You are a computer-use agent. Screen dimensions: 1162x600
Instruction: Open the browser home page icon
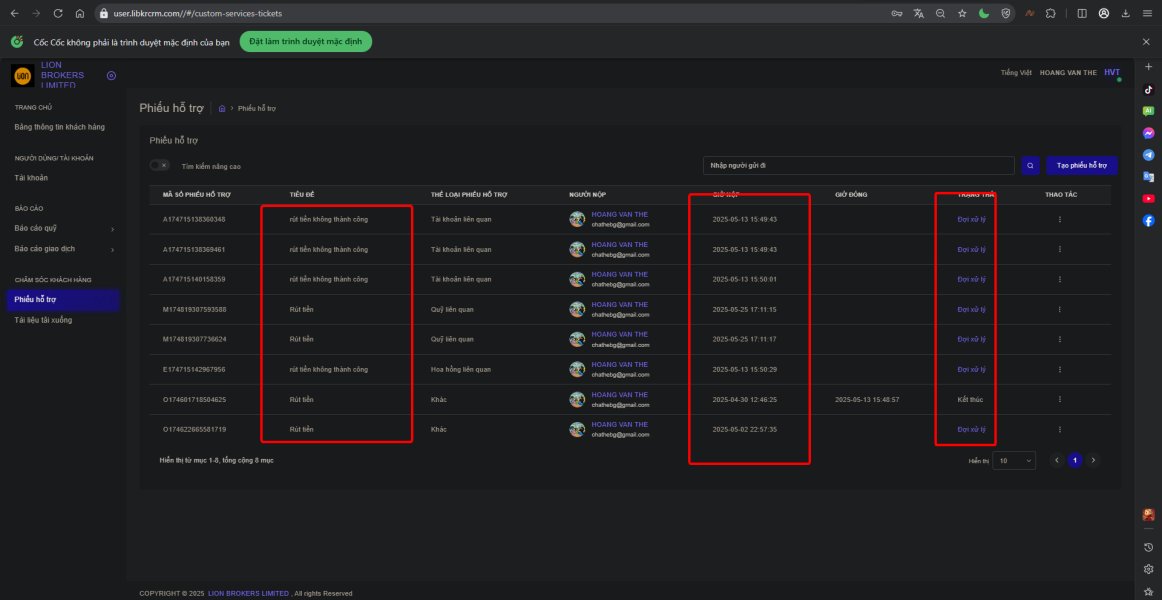[x=79, y=13]
